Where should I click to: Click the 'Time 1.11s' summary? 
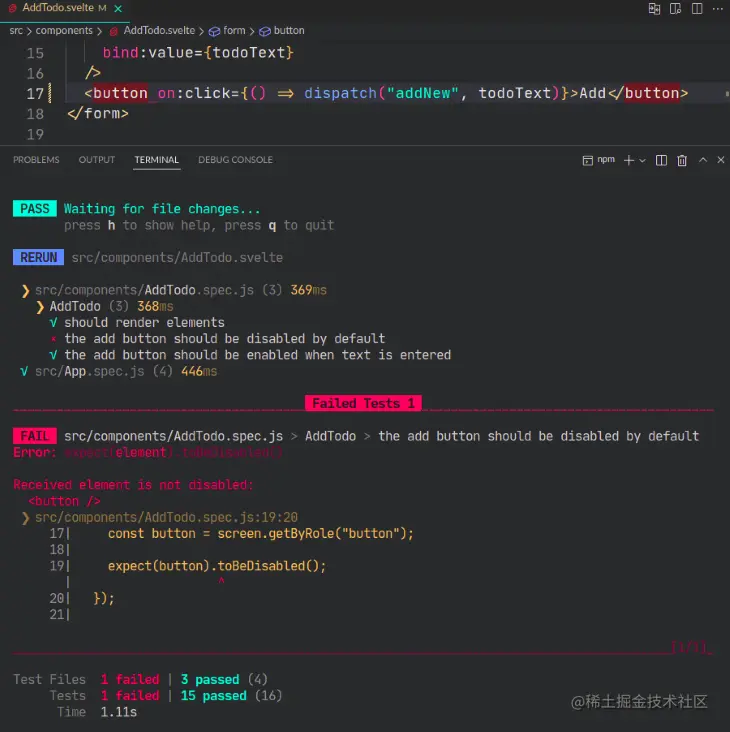click(x=97, y=712)
